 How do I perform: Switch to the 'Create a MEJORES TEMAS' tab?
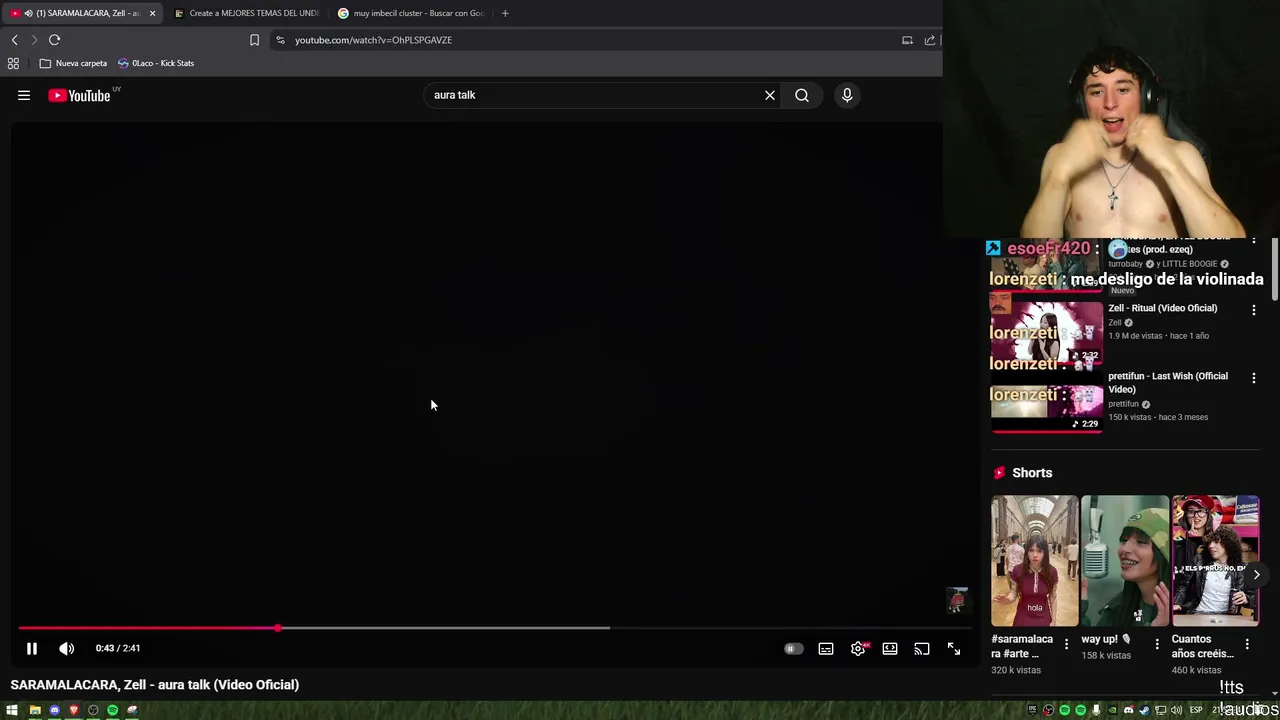[x=246, y=13]
